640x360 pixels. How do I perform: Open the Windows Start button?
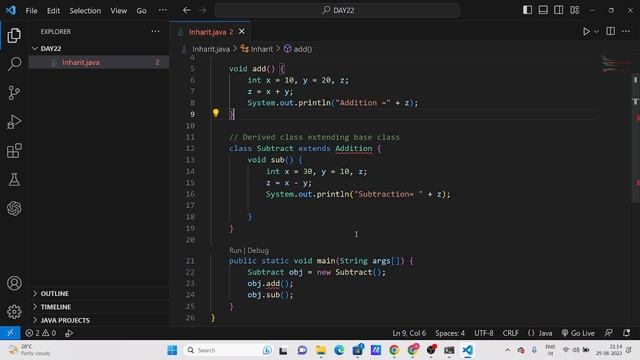[x=172, y=350]
